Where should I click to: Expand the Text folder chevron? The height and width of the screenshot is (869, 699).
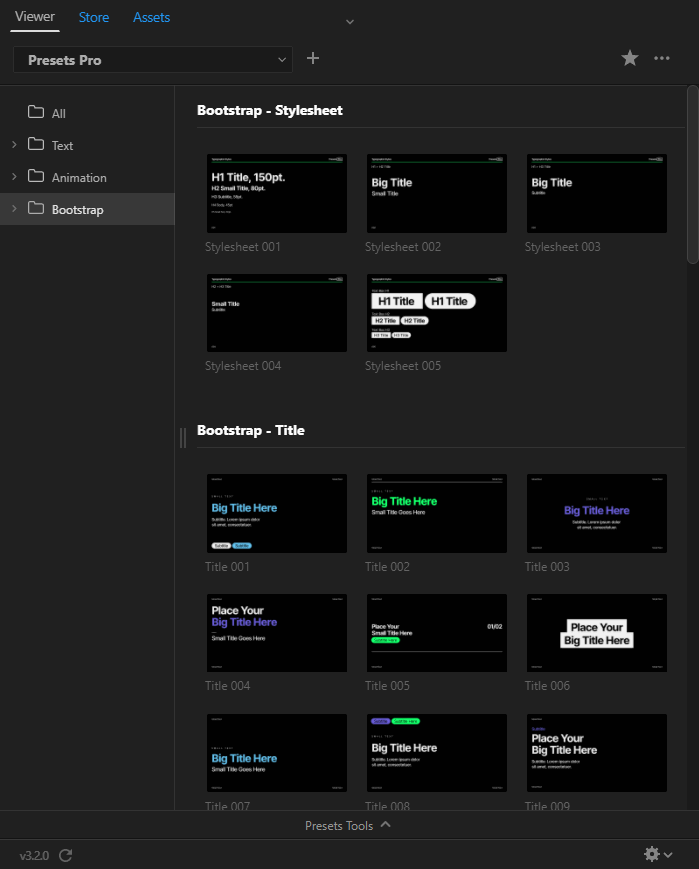pyautogui.click(x=14, y=145)
